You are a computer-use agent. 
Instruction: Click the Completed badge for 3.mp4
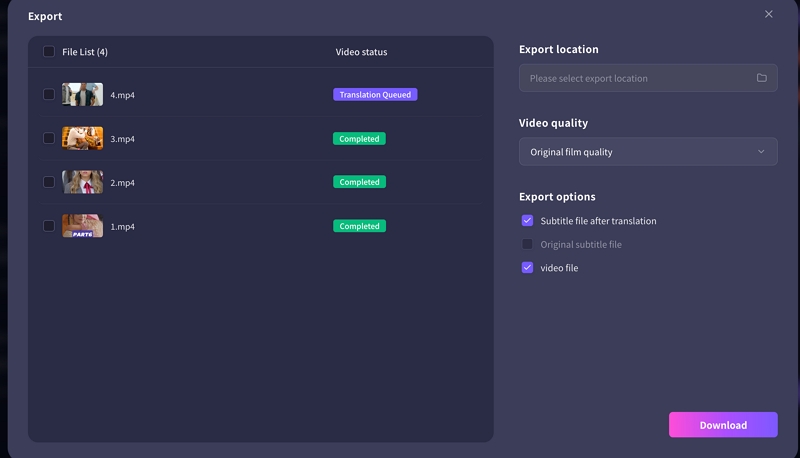(359, 139)
